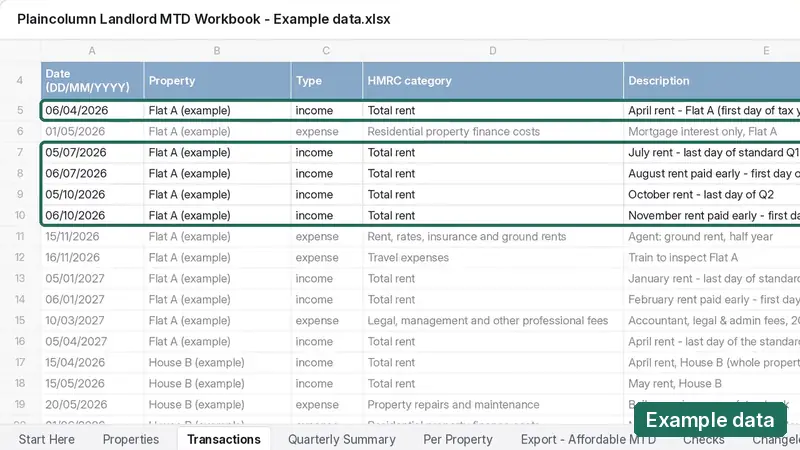Click 'Total rent' cell in row 14

pos(493,299)
